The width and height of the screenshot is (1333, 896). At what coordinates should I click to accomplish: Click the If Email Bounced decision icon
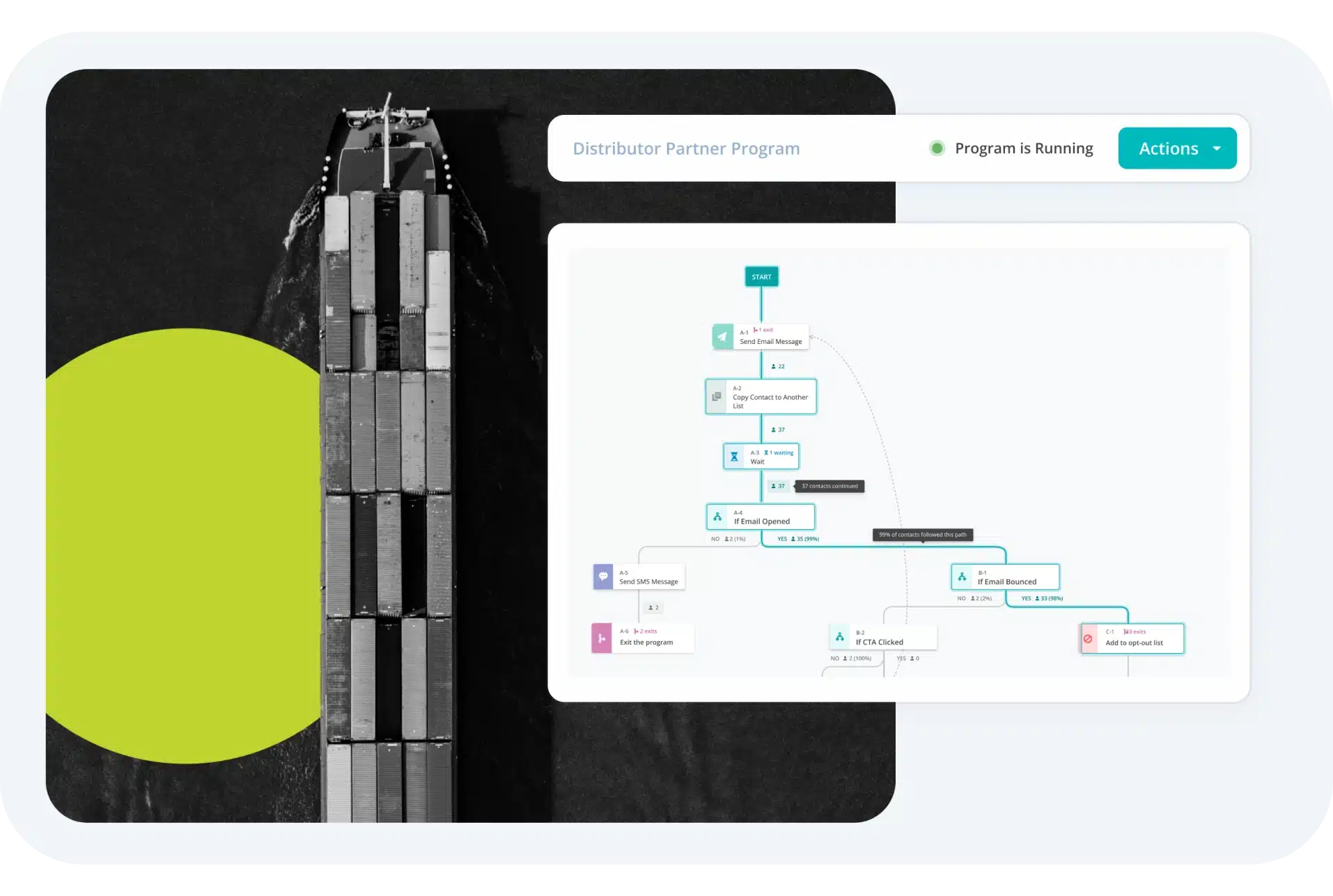coord(962,576)
